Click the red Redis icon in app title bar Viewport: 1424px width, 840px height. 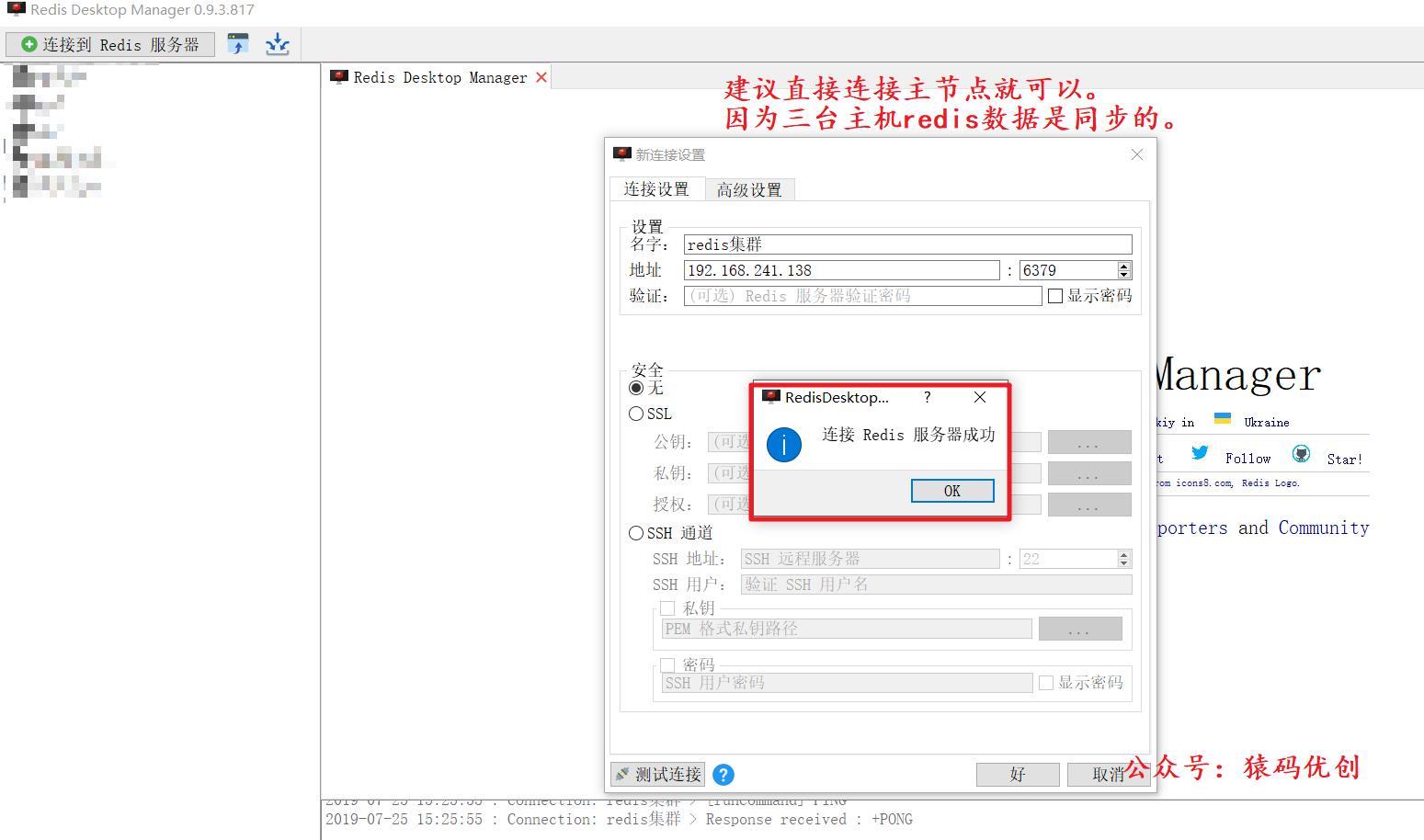(x=16, y=9)
